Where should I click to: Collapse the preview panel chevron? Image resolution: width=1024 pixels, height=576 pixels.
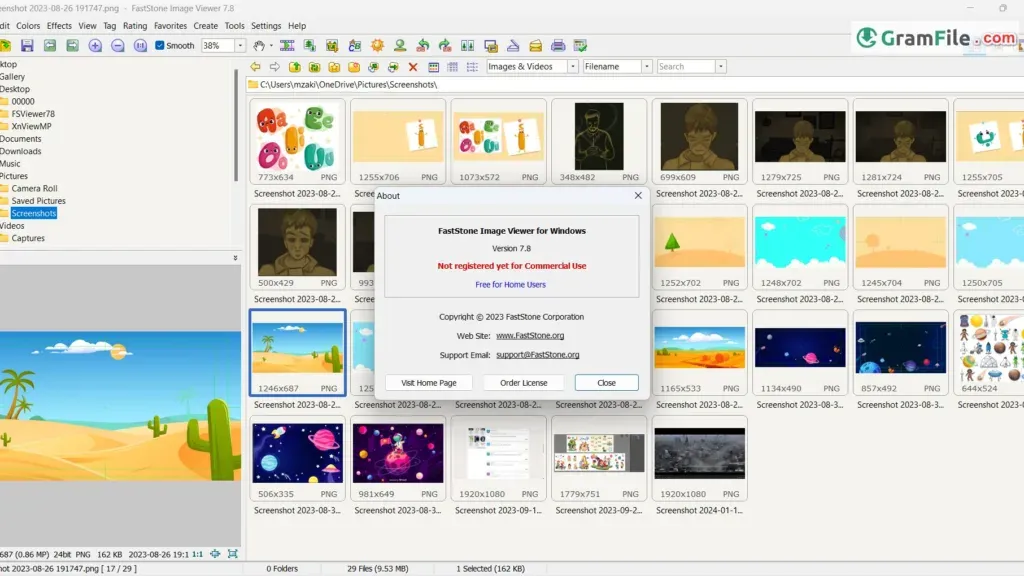click(235, 258)
